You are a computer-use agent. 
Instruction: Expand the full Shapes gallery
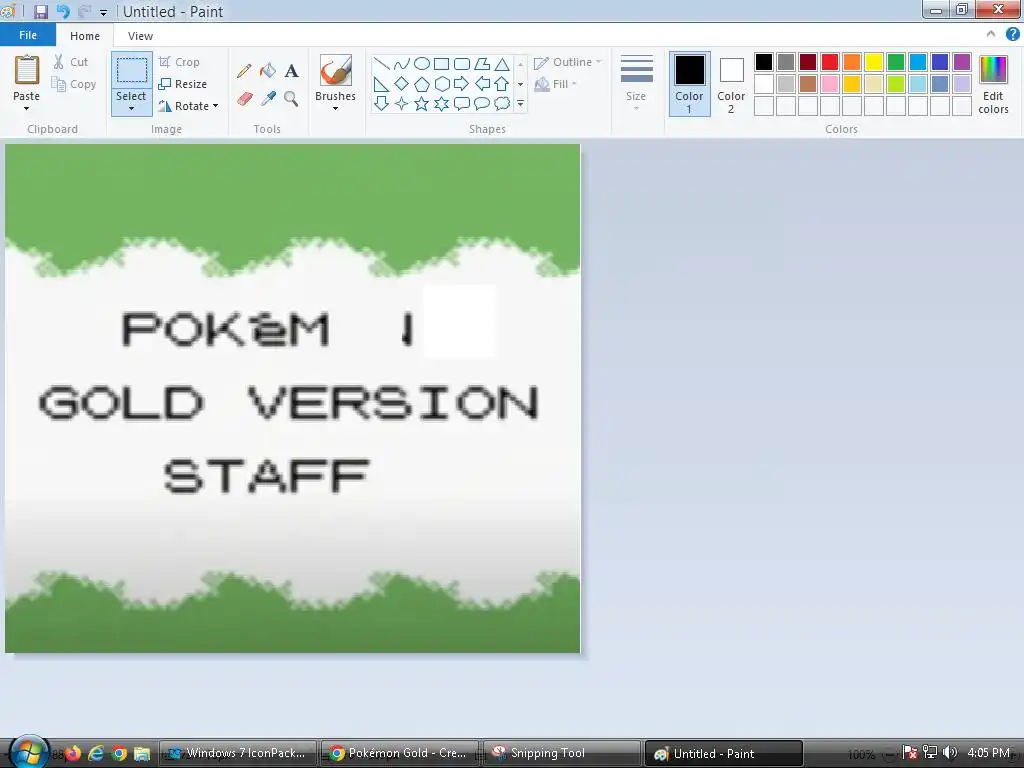coord(520,103)
